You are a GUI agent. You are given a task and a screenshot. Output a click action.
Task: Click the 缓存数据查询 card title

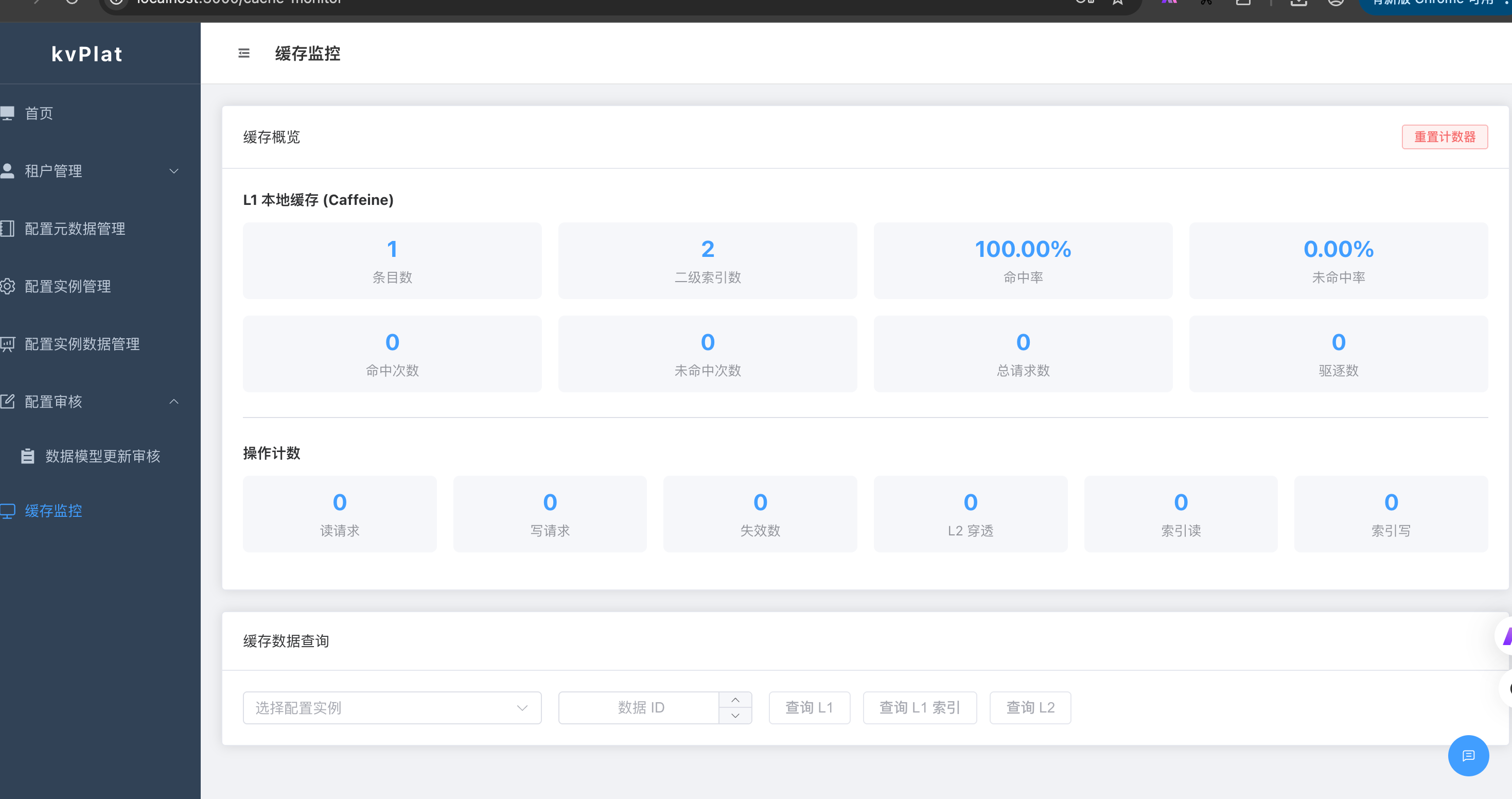coord(286,640)
